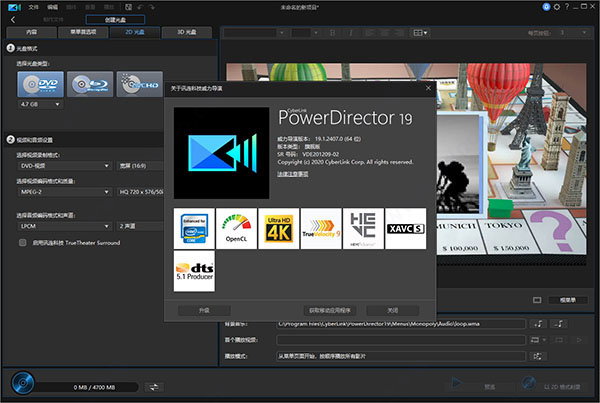Screen dimensions: 600x403
Task: Click the dts 5.1 Producer badge
Action: pyautogui.click(x=194, y=271)
